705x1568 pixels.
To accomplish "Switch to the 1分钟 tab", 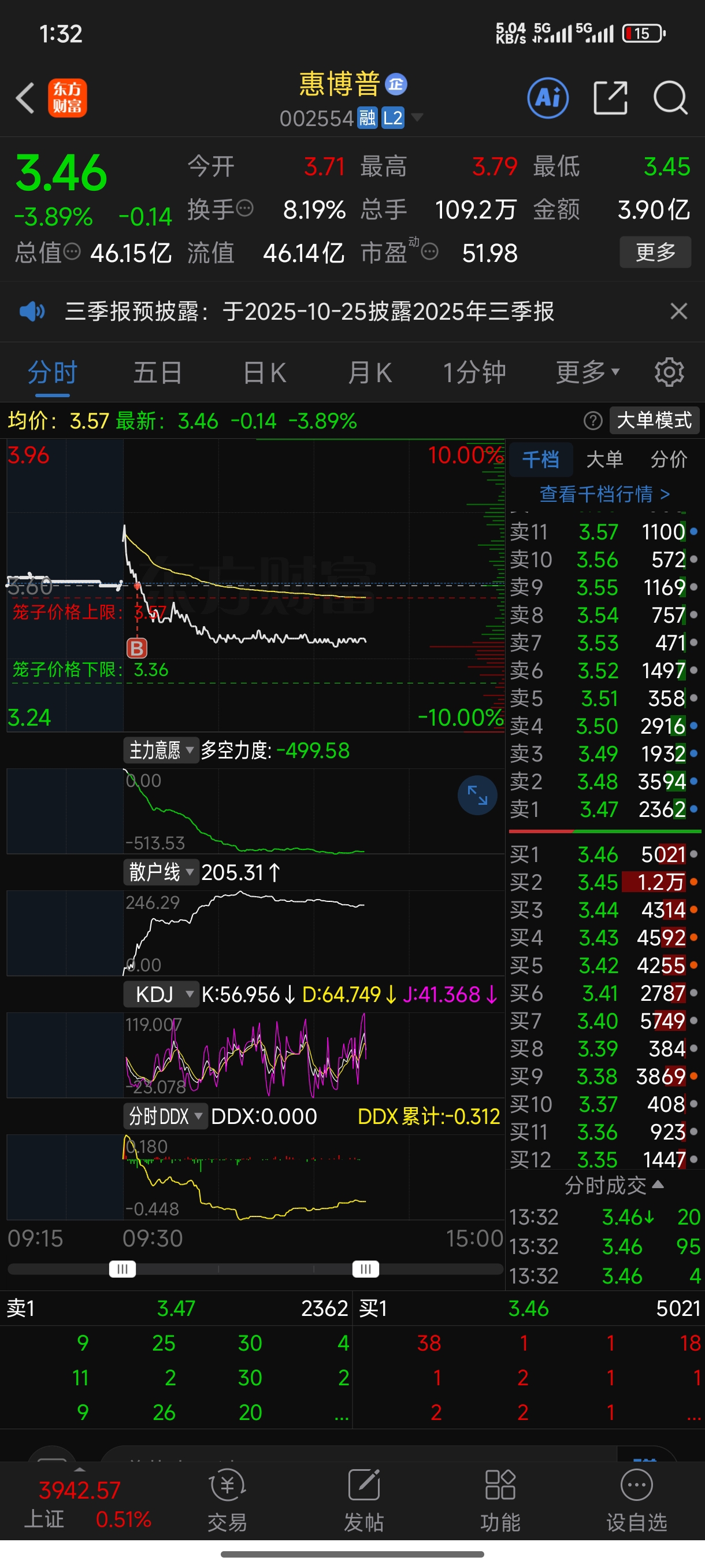I will coord(474,372).
